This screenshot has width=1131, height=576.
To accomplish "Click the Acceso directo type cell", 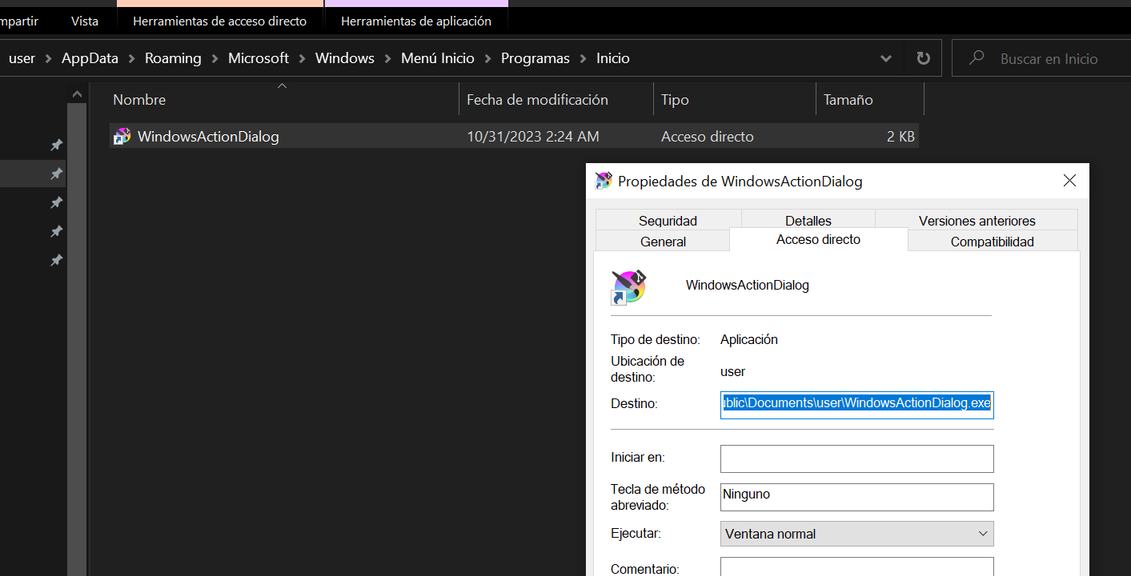I will tap(707, 136).
